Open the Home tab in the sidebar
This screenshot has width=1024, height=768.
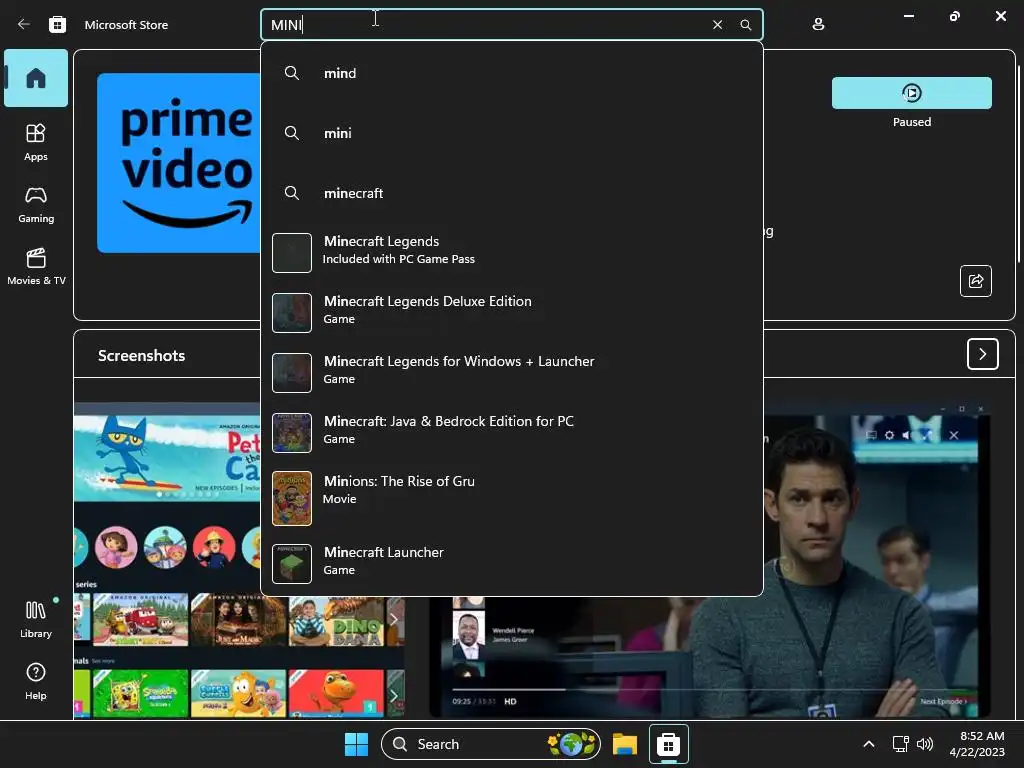pos(36,78)
